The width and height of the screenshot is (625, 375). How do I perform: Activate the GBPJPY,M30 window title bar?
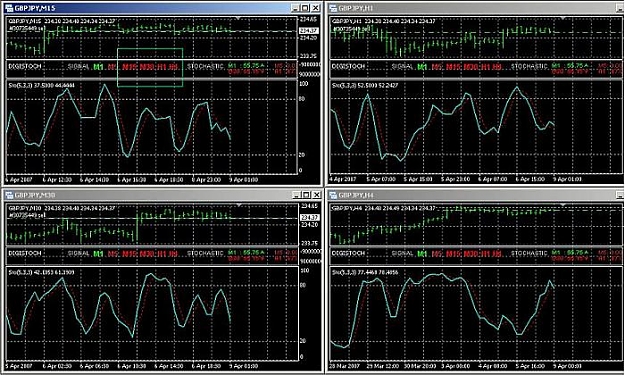162,195
